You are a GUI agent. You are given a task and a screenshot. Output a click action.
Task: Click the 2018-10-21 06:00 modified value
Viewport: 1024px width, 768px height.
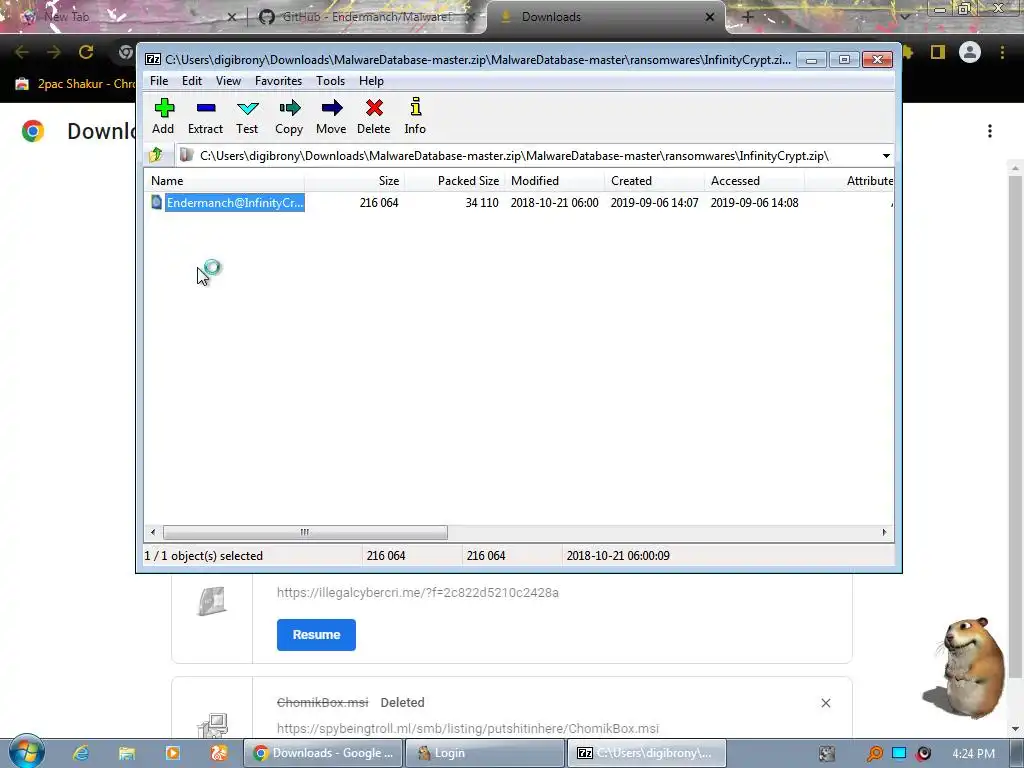point(554,202)
